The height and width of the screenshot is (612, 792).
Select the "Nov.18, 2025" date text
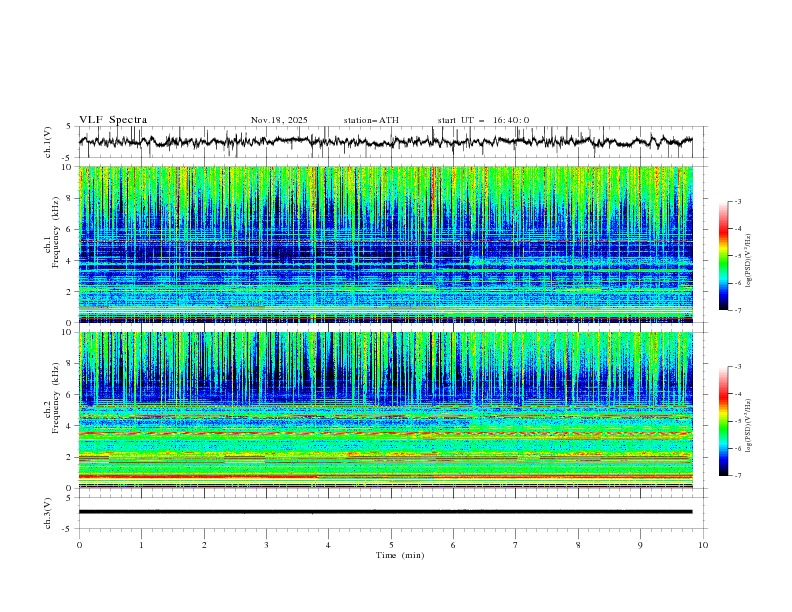tap(279, 120)
